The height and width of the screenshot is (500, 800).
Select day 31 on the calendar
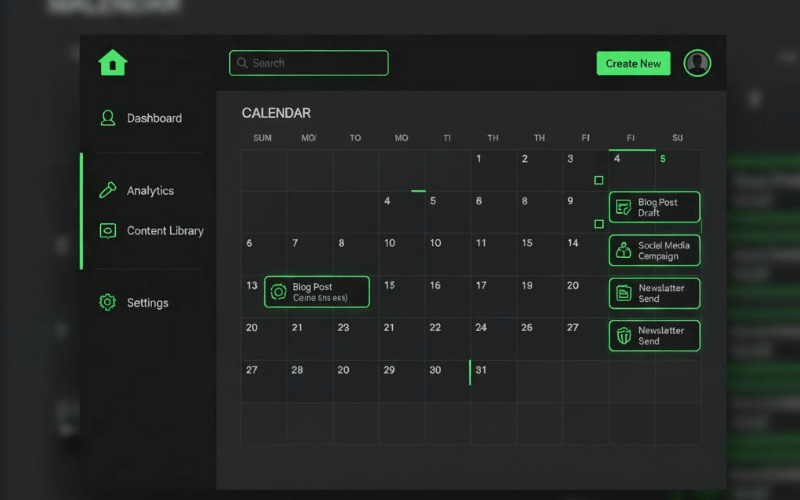coord(481,370)
